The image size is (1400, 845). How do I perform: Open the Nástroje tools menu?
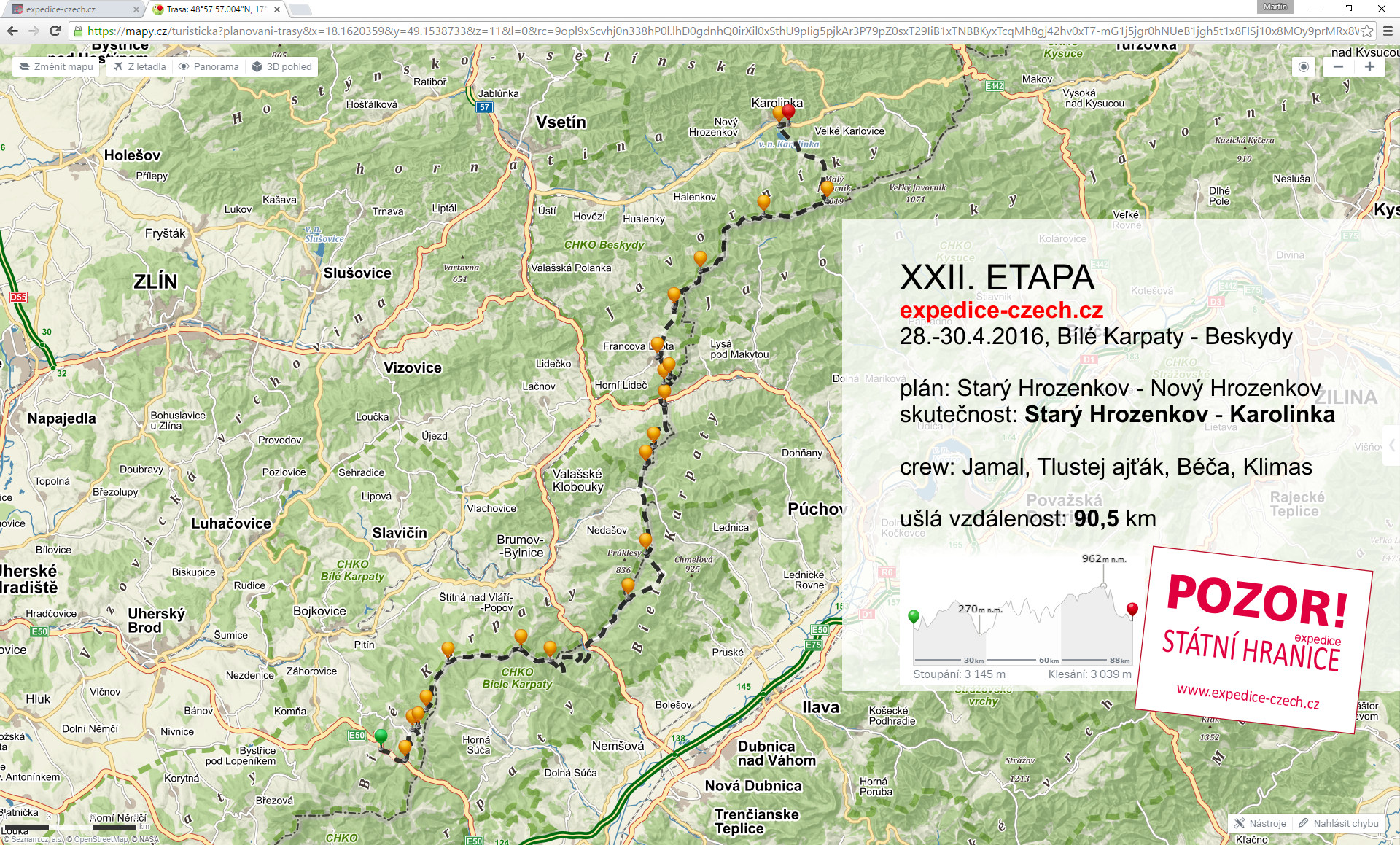1261,823
